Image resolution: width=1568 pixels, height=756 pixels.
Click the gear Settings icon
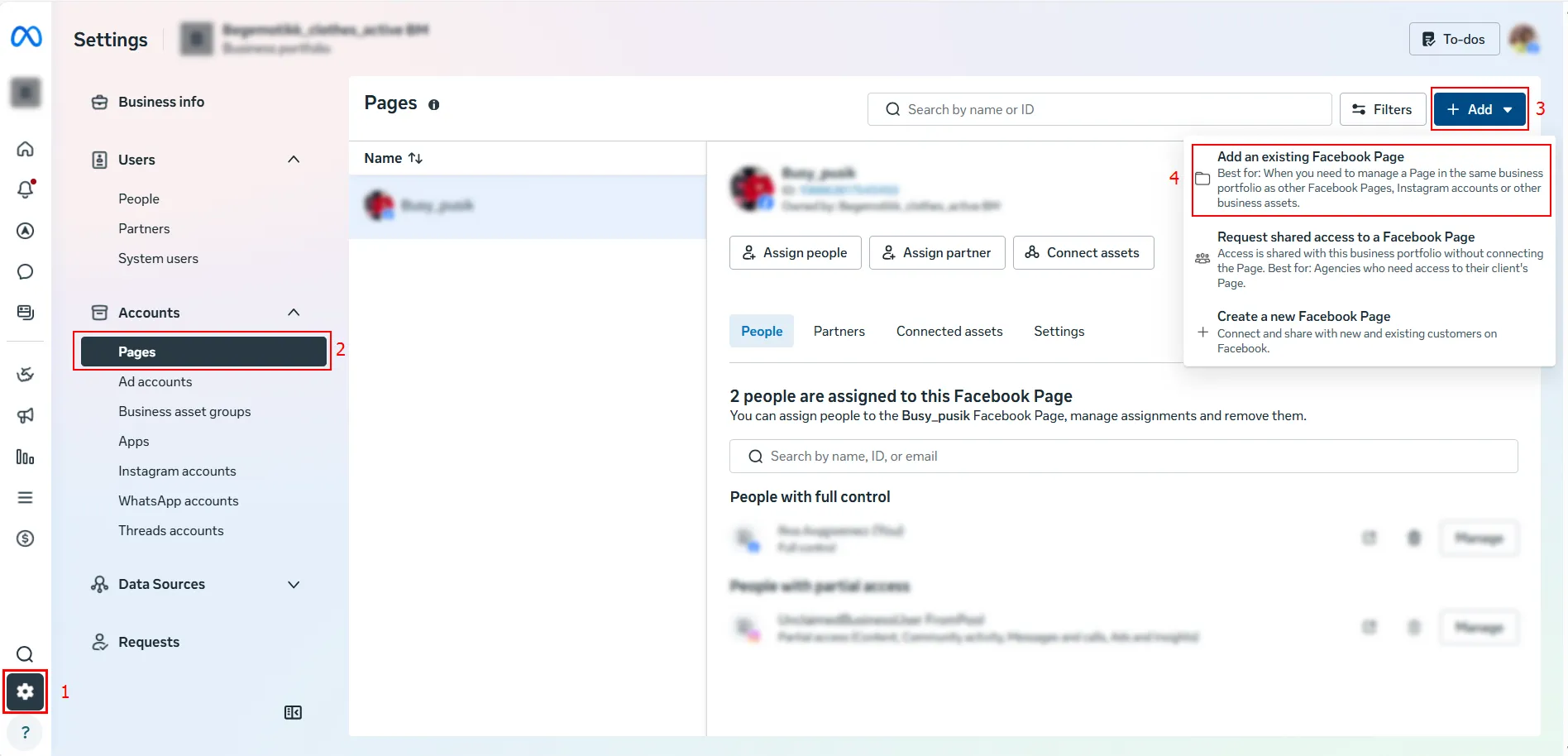(x=26, y=691)
